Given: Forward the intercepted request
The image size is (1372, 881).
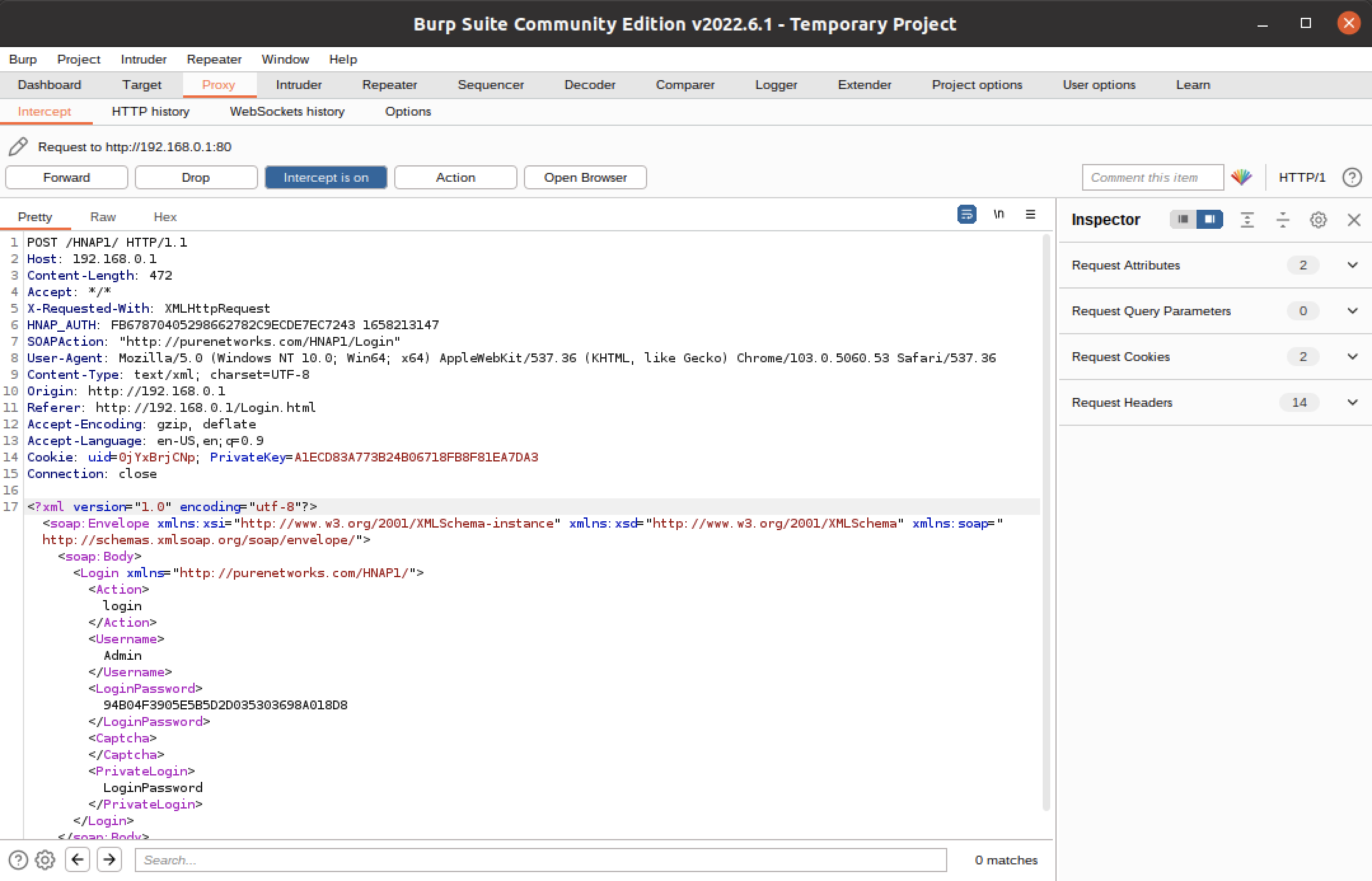Looking at the screenshot, I should click(x=67, y=177).
